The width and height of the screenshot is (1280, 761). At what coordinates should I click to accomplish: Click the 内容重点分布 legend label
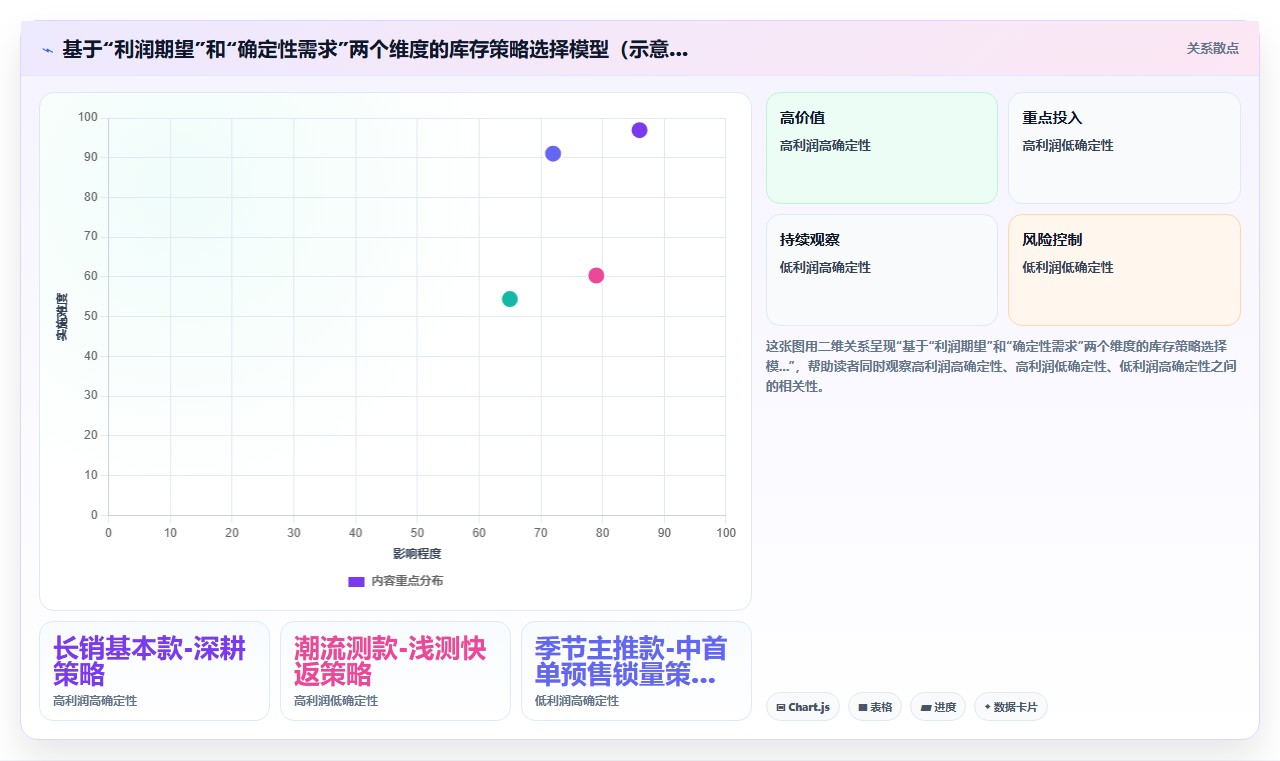(x=407, y=581)
